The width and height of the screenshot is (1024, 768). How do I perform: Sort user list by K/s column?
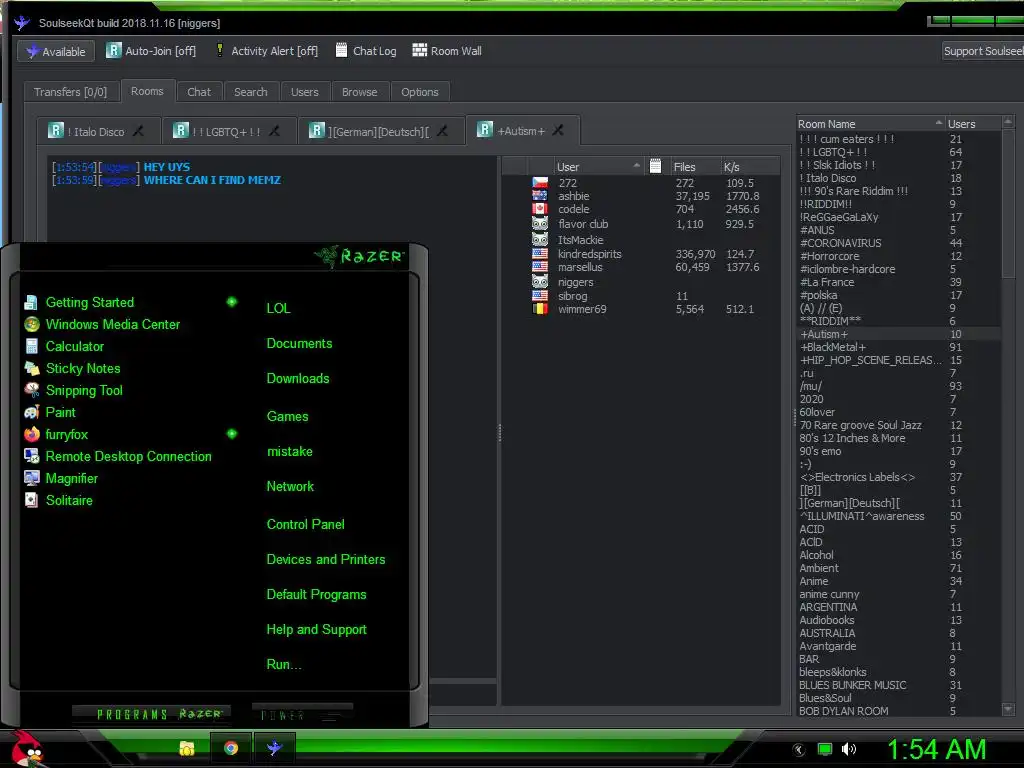coord(750,167)
